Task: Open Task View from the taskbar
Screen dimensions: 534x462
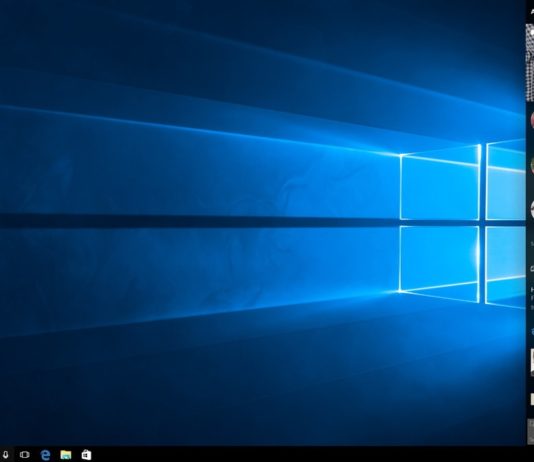Action: click(25, 455)
